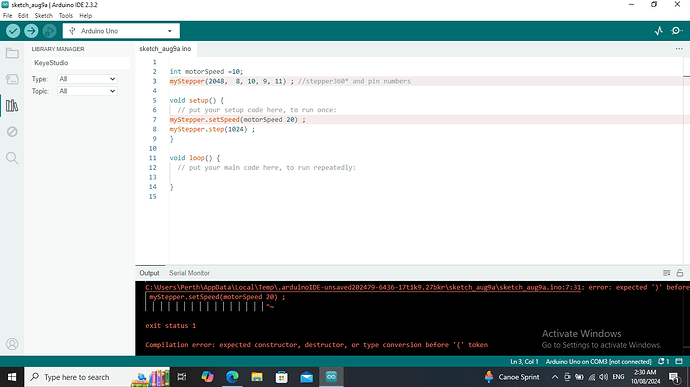Click code line 3 with myStepper(2048

tap(290, 81)
